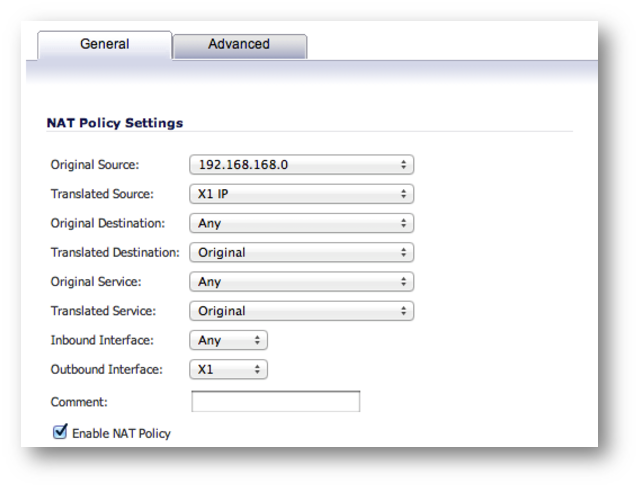Click the arrow stepper on Inbound Interface

(257, 340)
